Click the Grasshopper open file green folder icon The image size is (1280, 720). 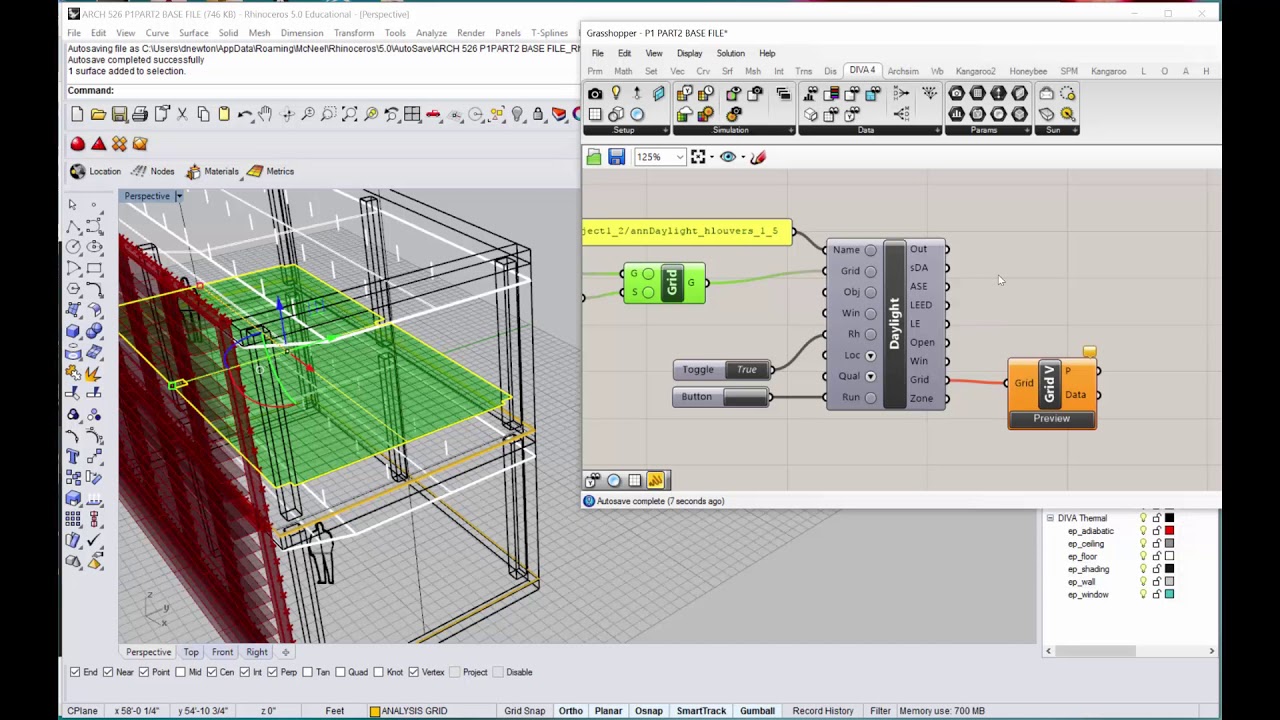[x=594, y=157]
